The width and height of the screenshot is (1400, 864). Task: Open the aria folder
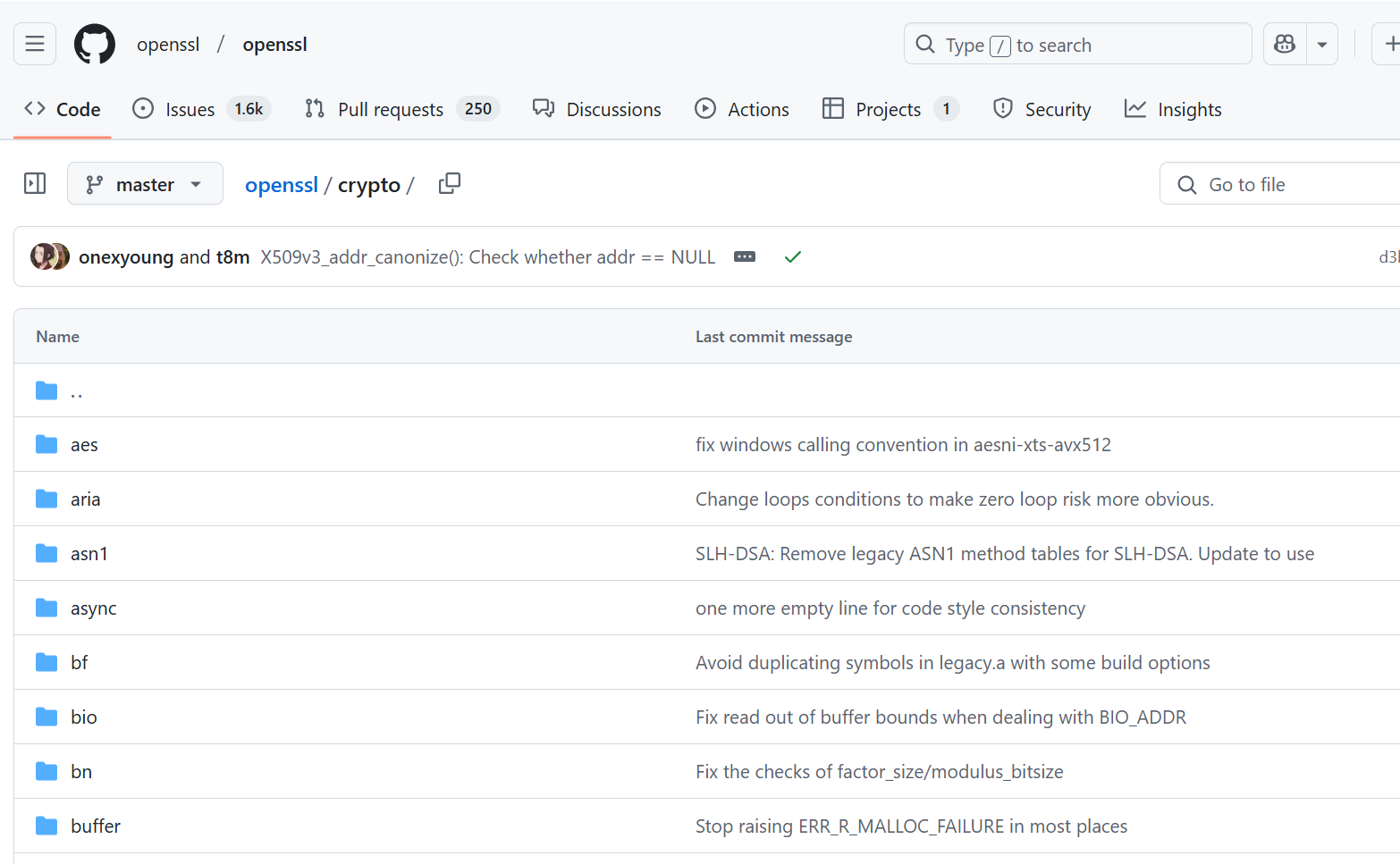(x=85, y=499)
